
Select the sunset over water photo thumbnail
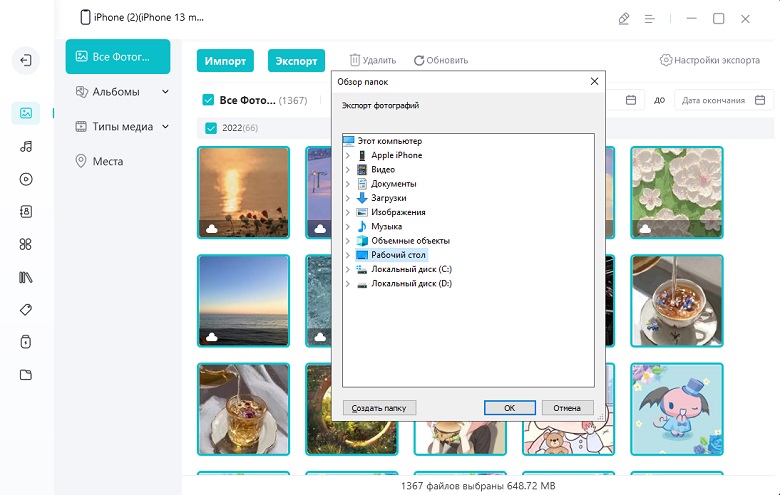[x=244, y=193]
